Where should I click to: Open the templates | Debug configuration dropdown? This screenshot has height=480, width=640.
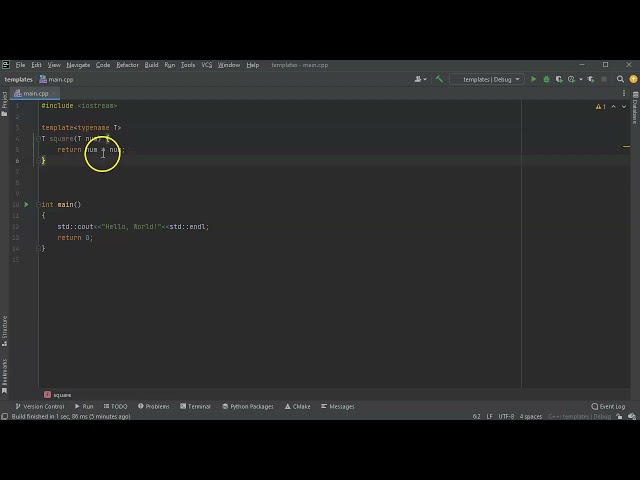point(487,79)
